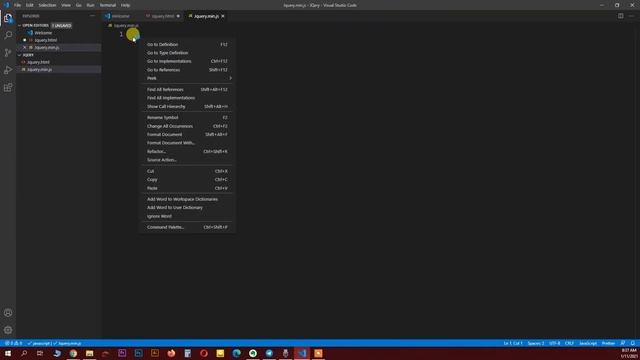
Task: Open Windows taskbar search
Action: [24, 353]
